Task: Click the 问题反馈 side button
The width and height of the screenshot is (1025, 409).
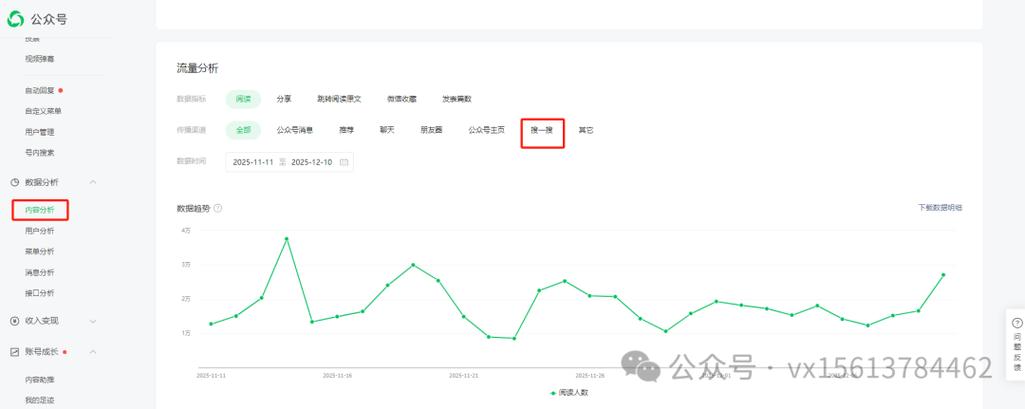Action: pos(1017,344)
